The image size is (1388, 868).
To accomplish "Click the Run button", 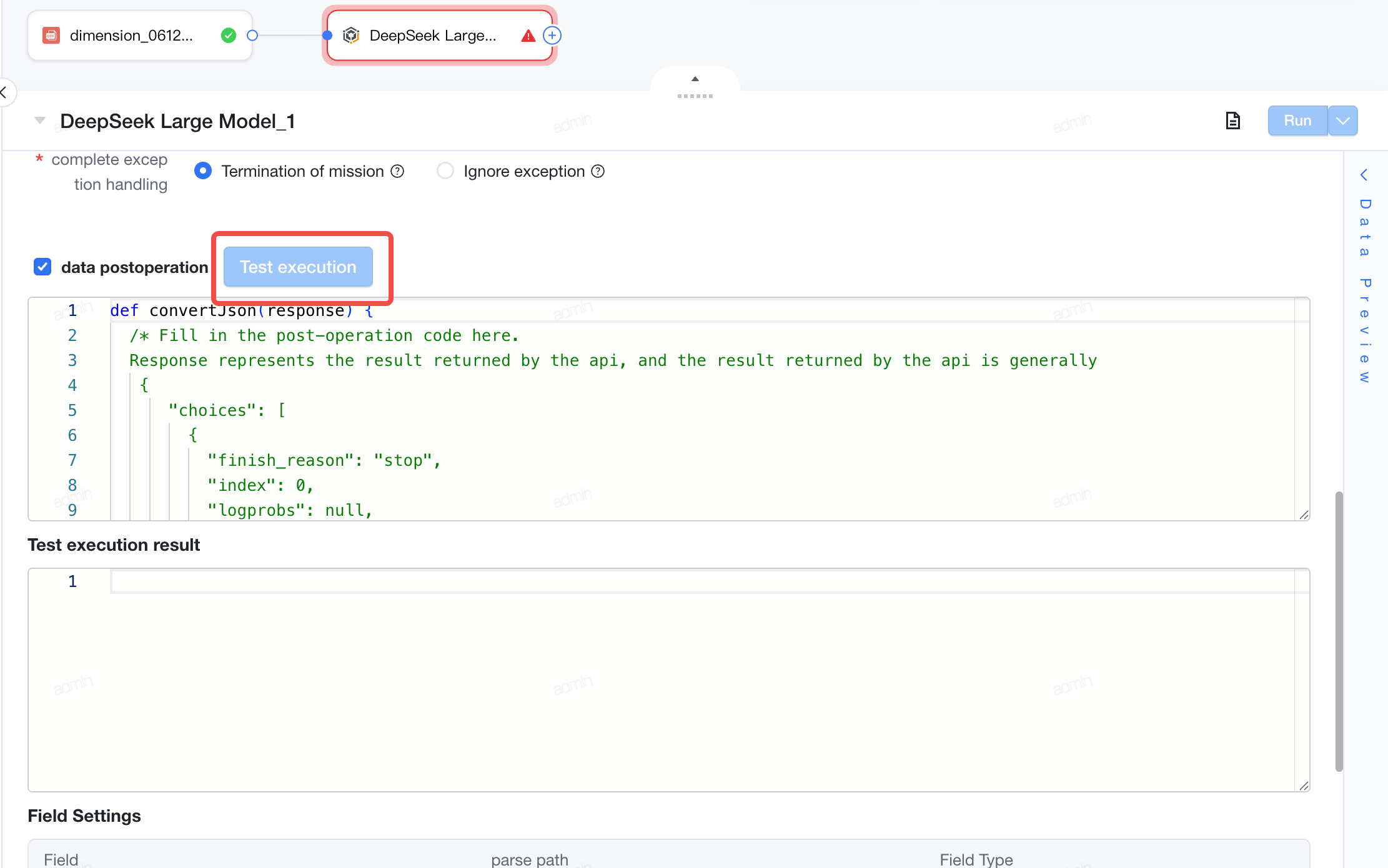I will coord(1297,121).
